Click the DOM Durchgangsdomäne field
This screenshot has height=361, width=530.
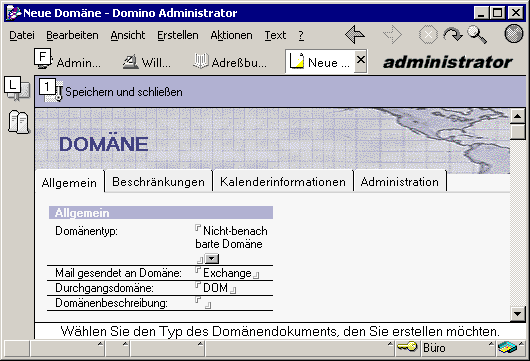coord(216,288)
